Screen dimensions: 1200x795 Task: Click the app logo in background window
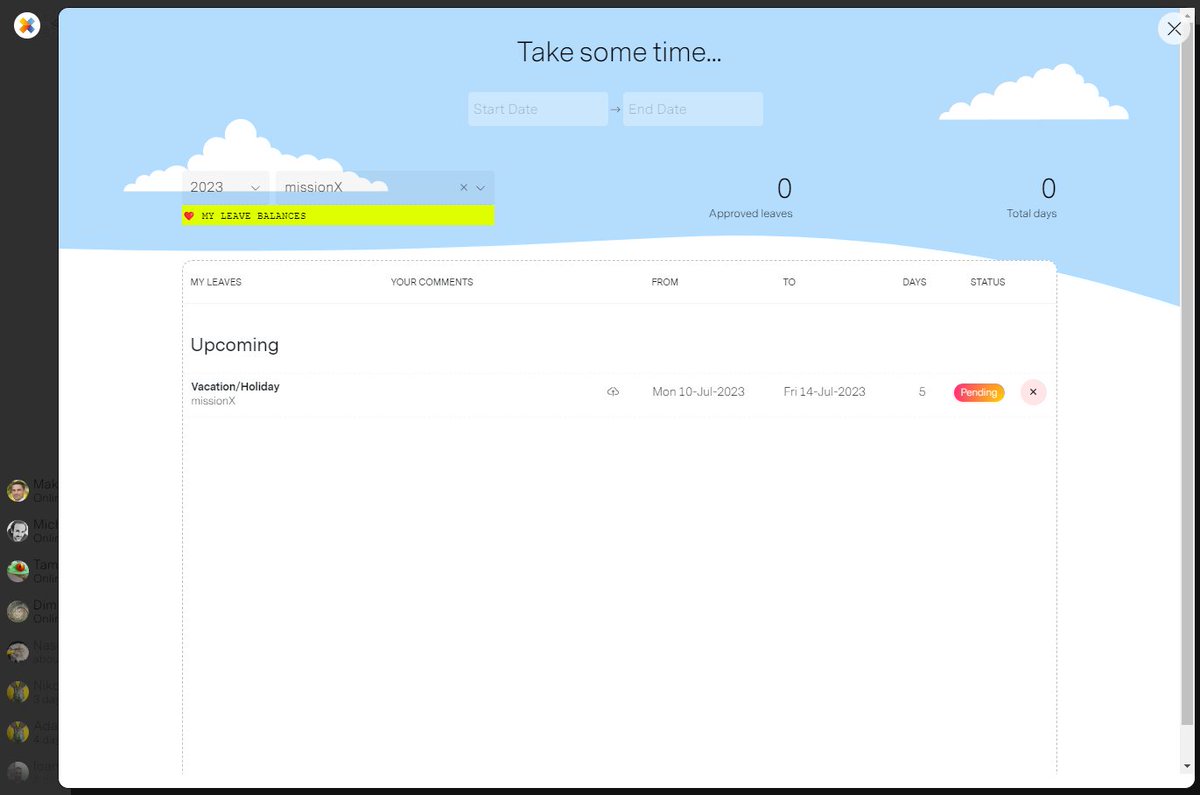(x=27, y=26)
